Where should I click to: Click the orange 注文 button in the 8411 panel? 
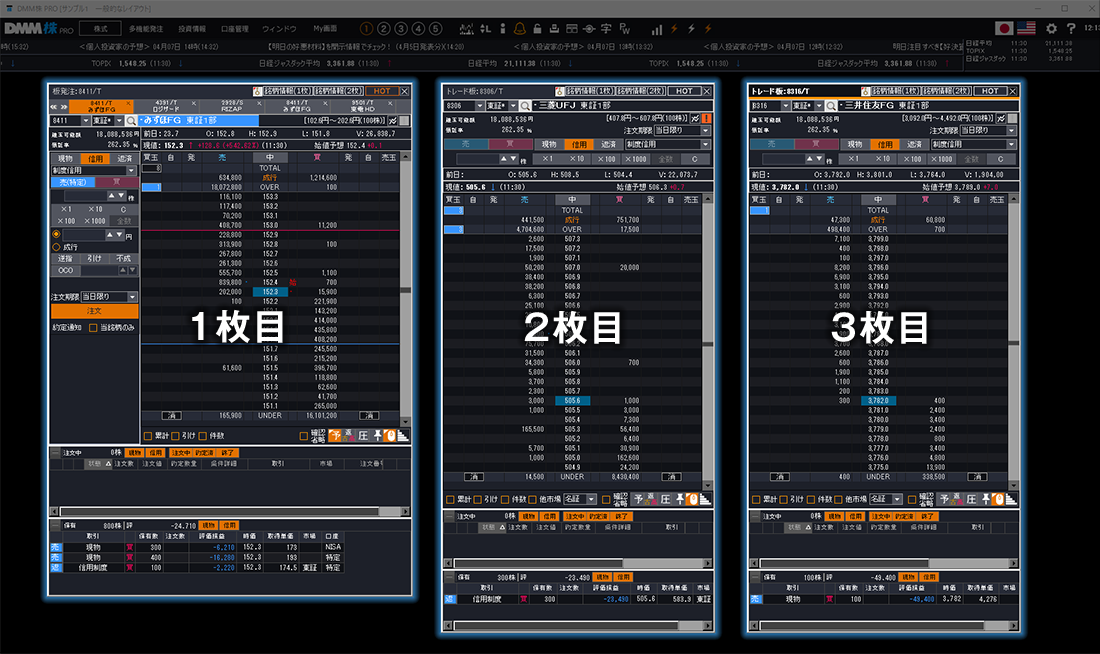(x=95, y=311)
